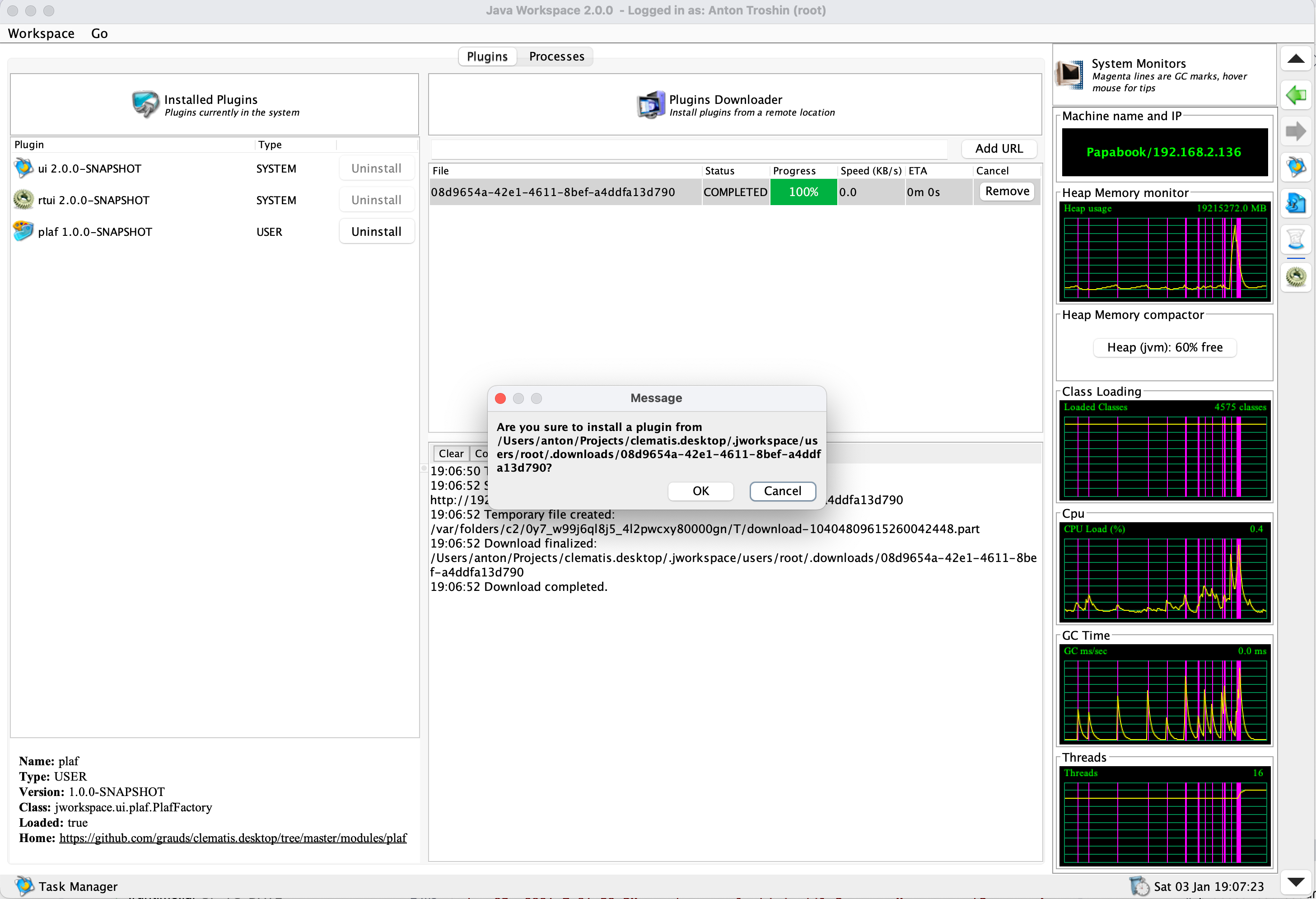Screen dimensions: 1316x899
Task: Click the Task Manager icon in status bar
Action: click(24, 886)
